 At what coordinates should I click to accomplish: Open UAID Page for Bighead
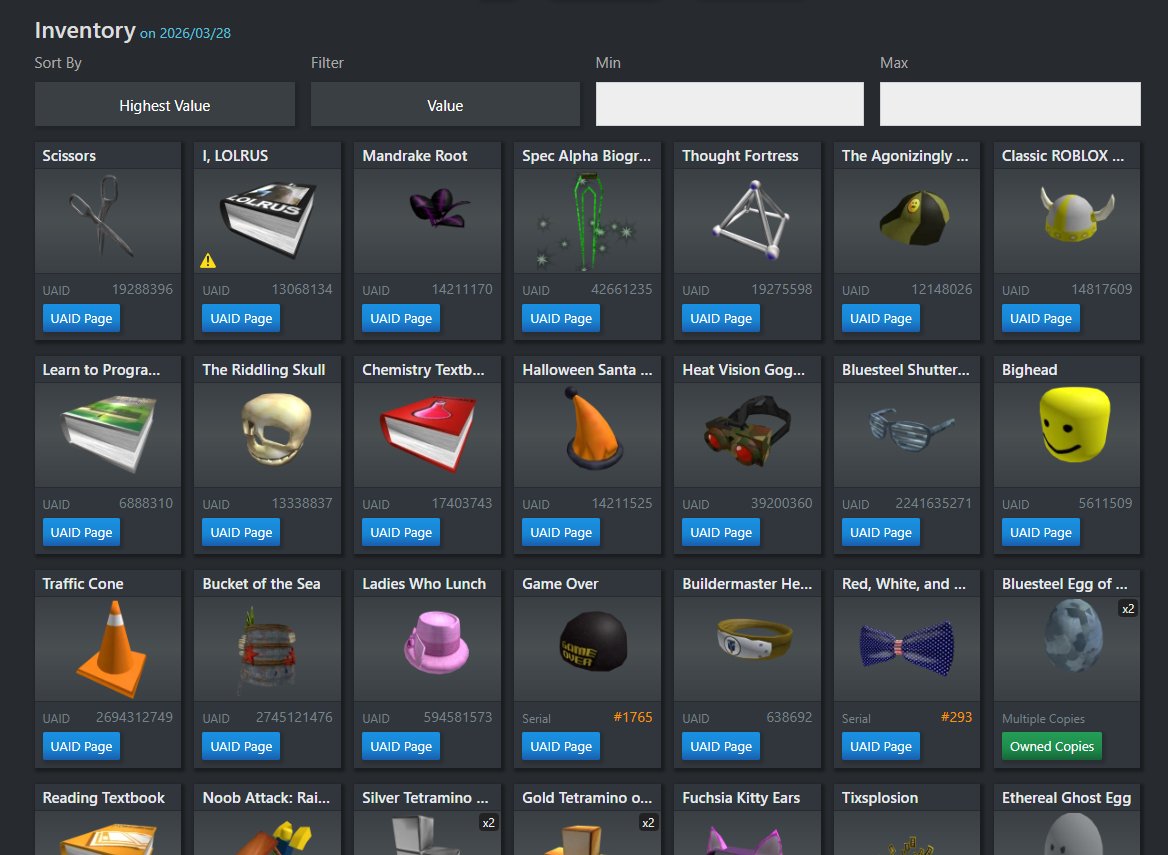[1041, 532]
